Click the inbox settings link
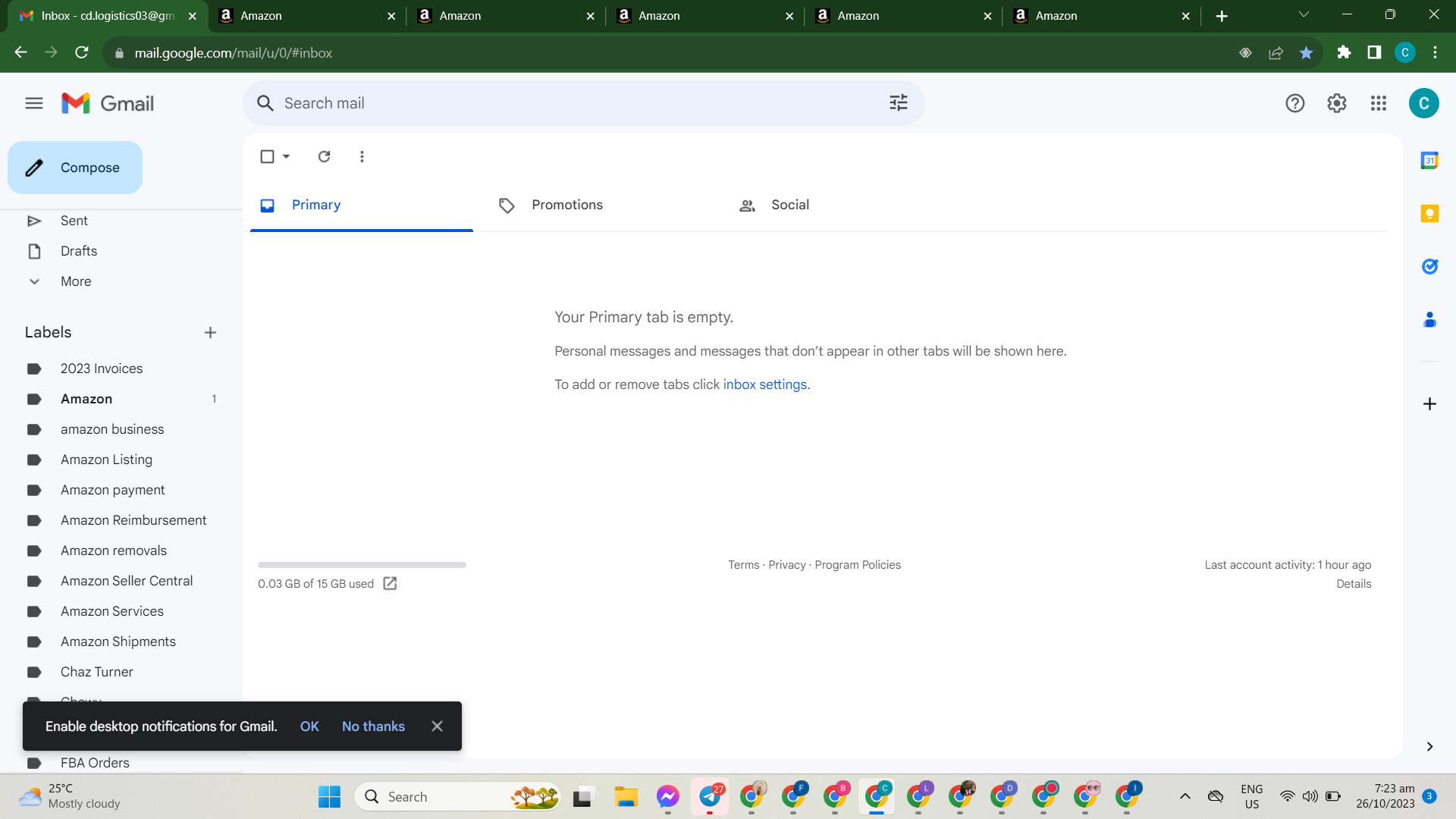Screen dimensions: 1456x819 764,384
